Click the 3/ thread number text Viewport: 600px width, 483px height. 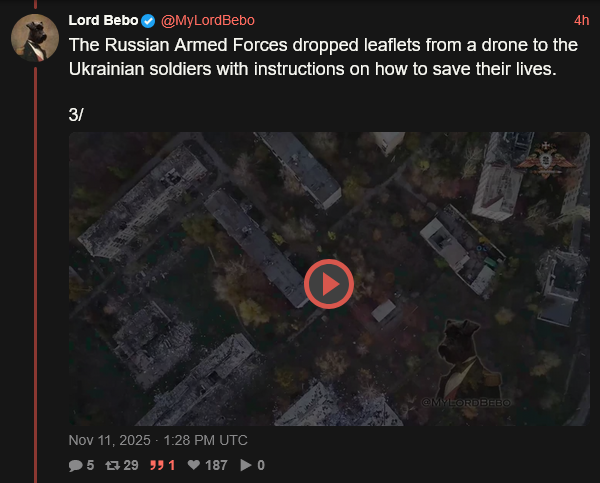[x=76, y=115]
